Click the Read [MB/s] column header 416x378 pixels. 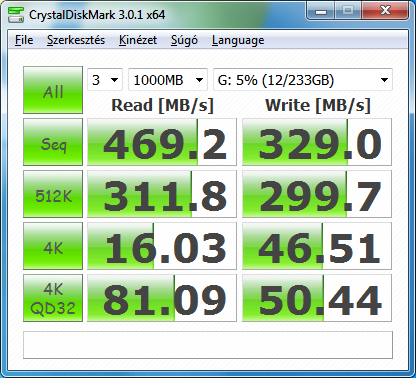click(x=162, y=105)
